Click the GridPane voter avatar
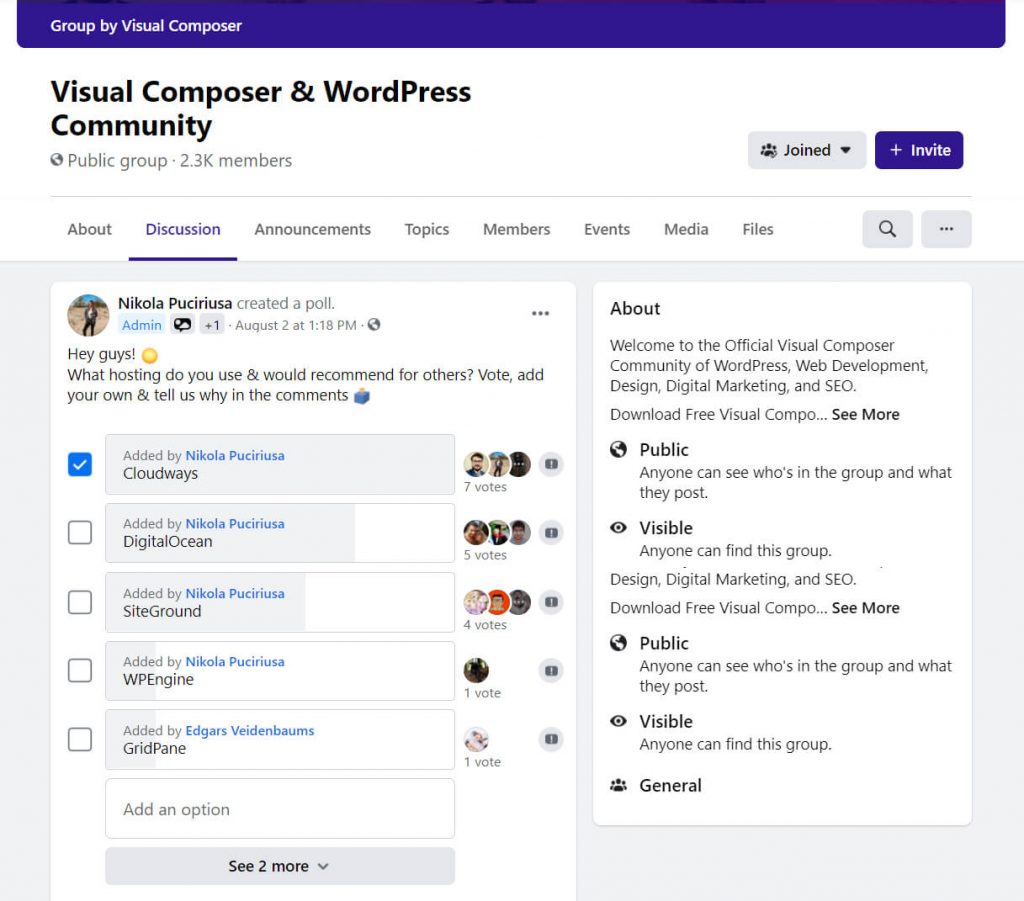1024x901 pixels. (x=476, y=740)
